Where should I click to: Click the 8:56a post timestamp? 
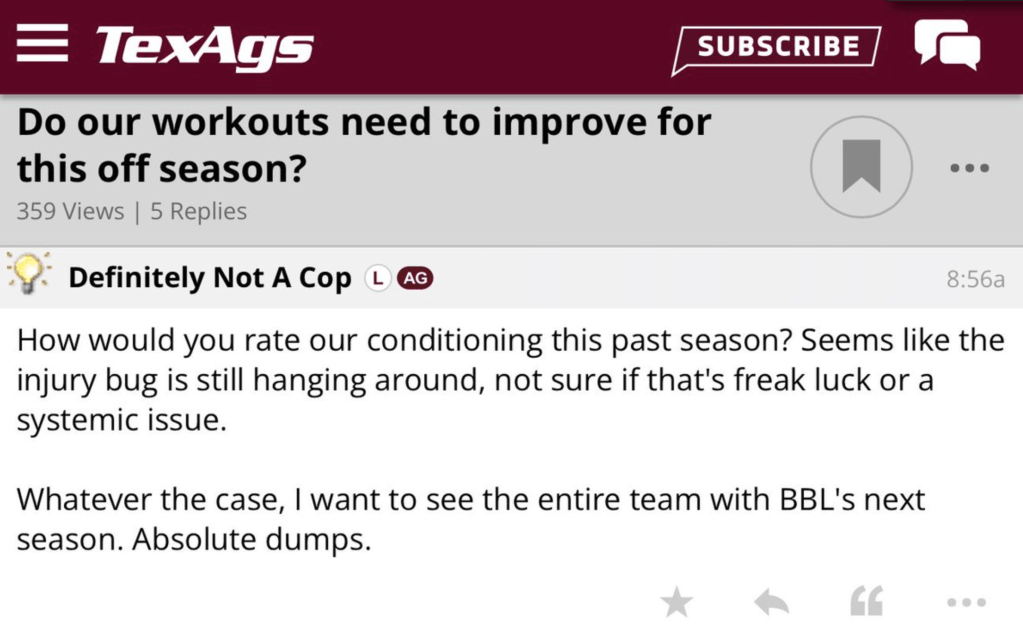(x=975, y=279)
